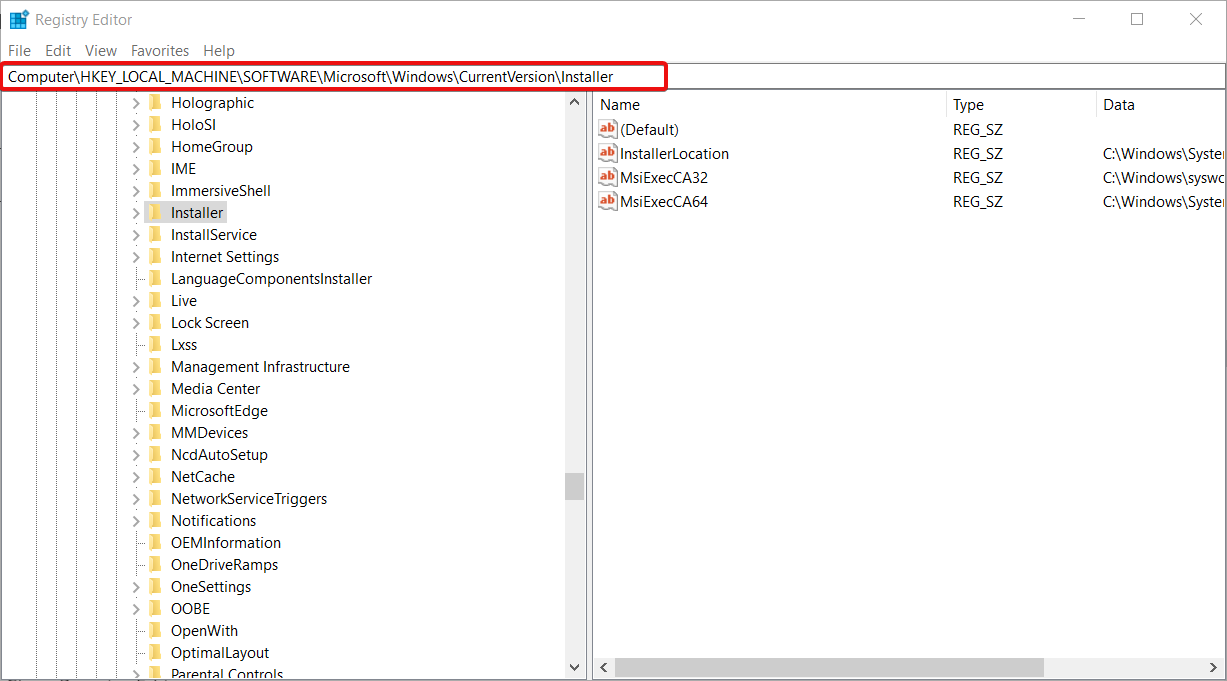Click the Internet Settings folder icon
This screenshot has width=1227, height=681.
point(154,256)
